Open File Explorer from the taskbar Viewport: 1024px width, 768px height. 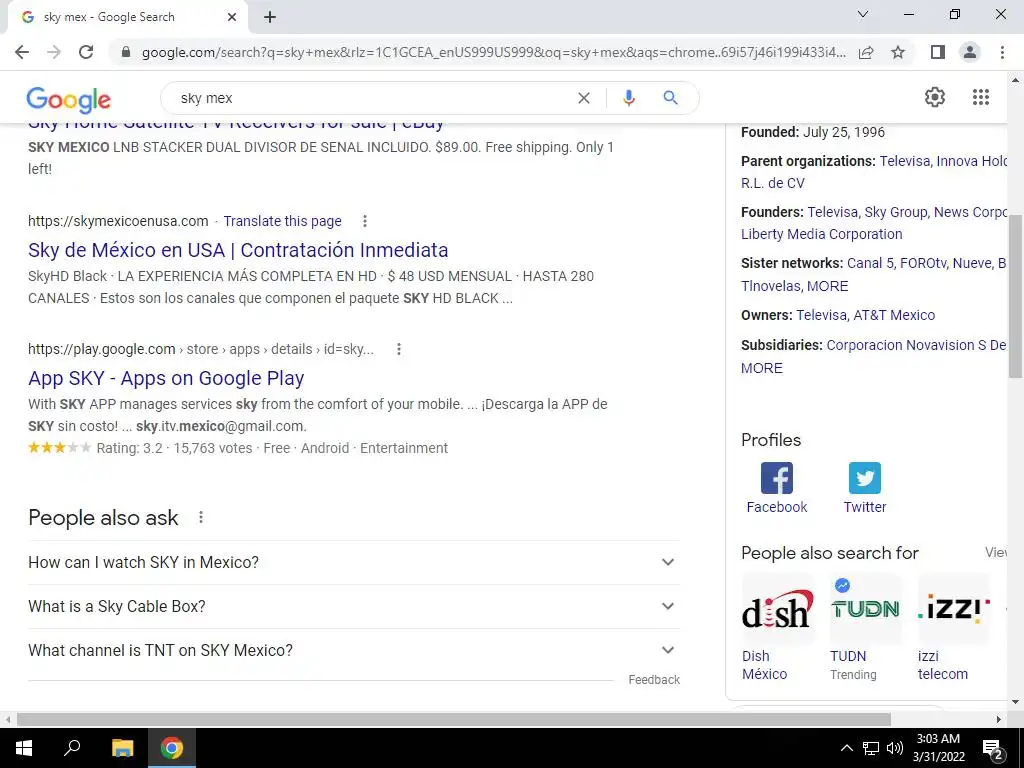pos(122,748)
